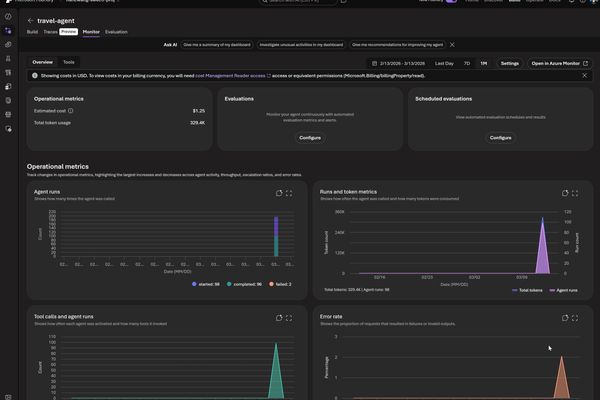The height and width of the screenshot is (400, 600).
Task: Open the shield sidebar icon
Action: 8,129
